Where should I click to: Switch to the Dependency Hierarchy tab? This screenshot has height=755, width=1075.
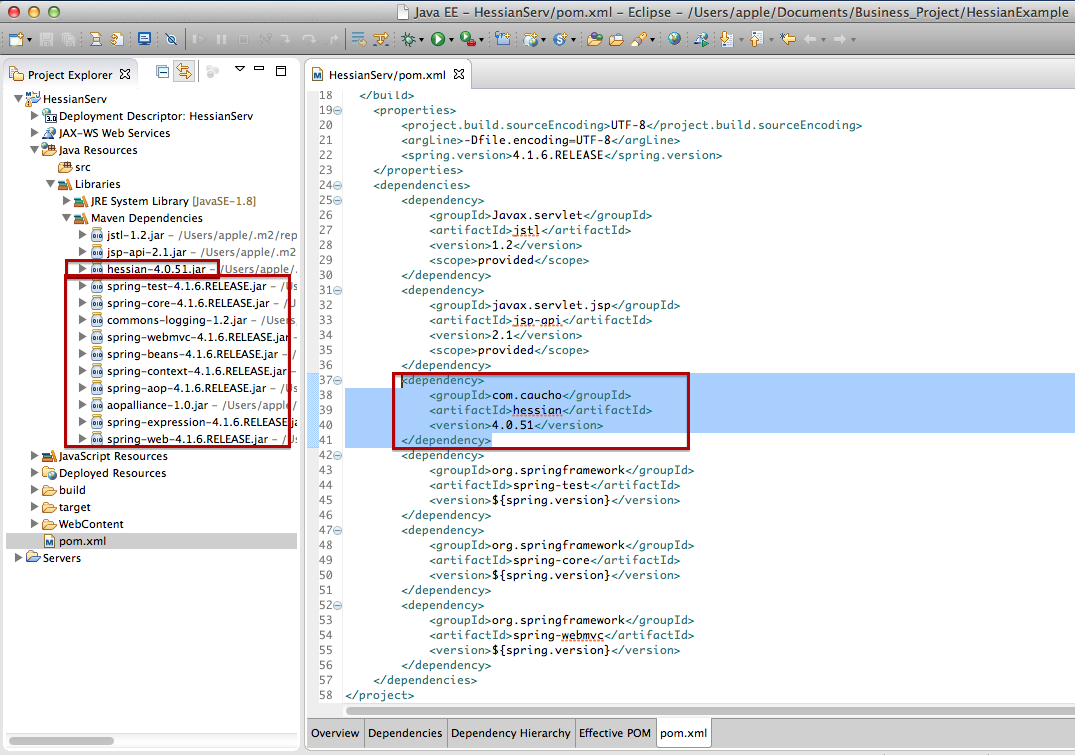click(511, 733)
